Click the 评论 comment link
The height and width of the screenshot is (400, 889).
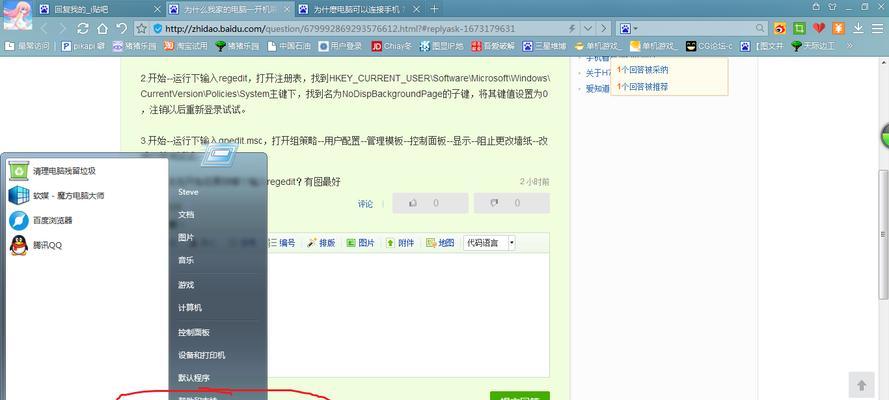tap(366, 204)
